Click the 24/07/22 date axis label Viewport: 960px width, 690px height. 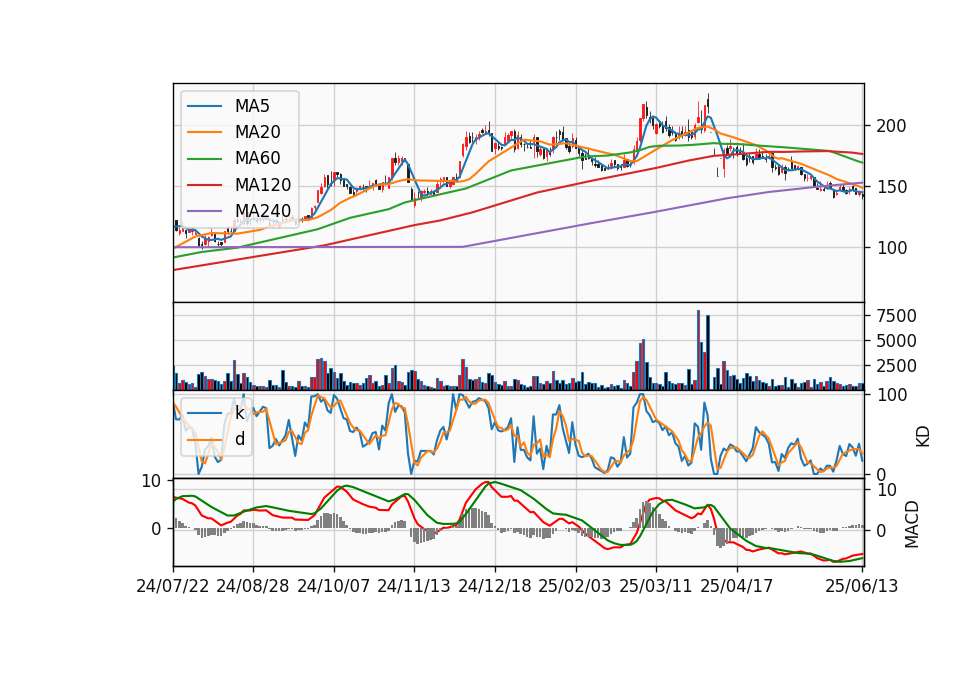click(x=173, y=586)
